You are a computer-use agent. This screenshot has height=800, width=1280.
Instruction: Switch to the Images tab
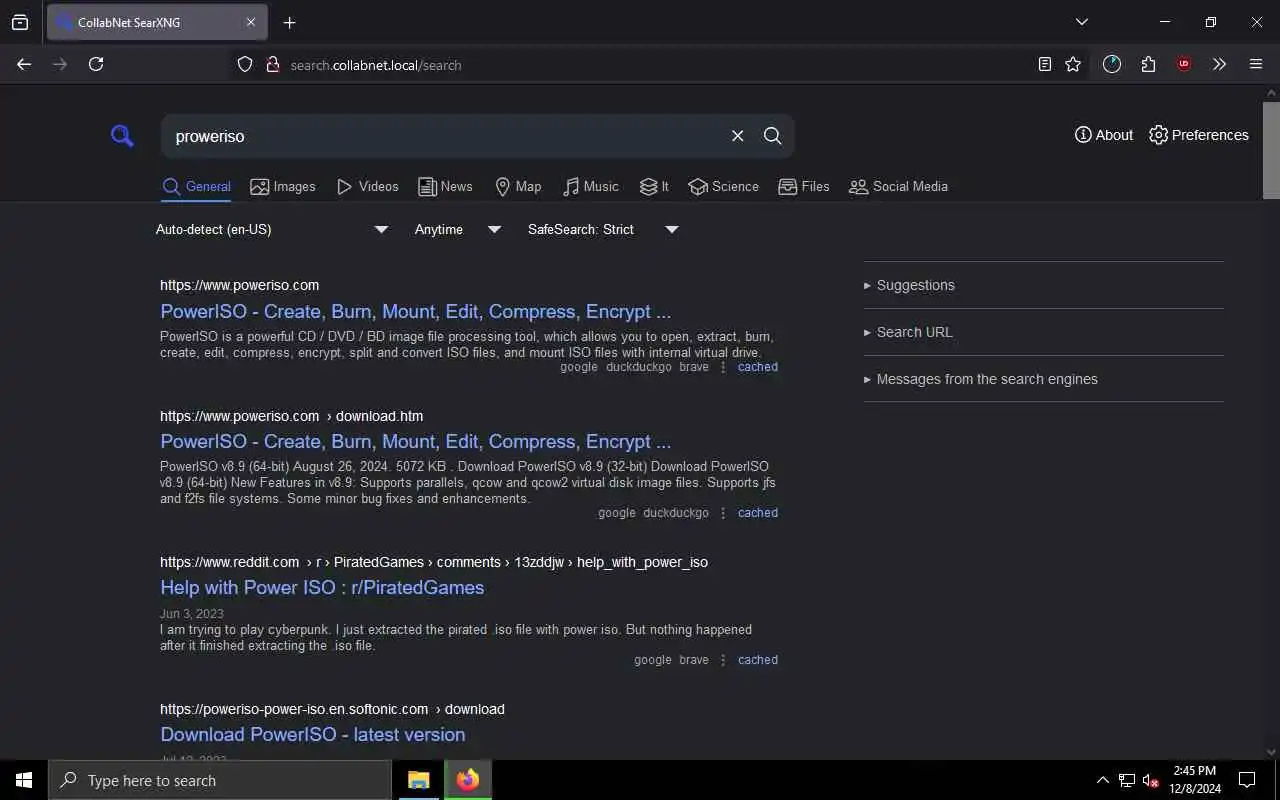[283, 187]
